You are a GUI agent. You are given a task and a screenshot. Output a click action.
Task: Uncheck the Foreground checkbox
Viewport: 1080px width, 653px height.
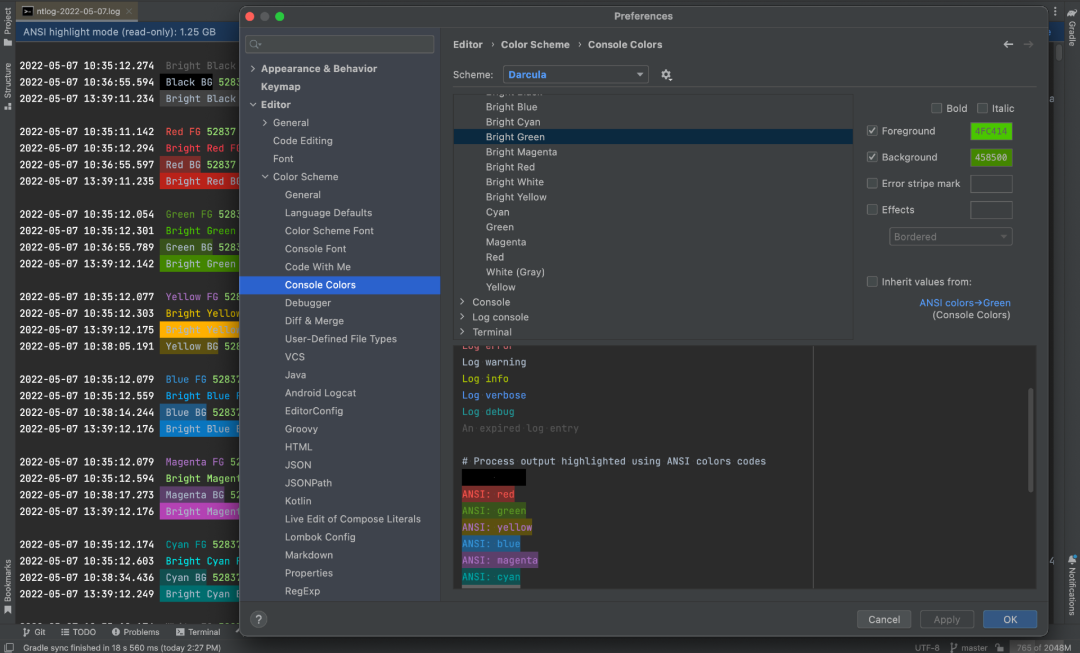point(872,130)
